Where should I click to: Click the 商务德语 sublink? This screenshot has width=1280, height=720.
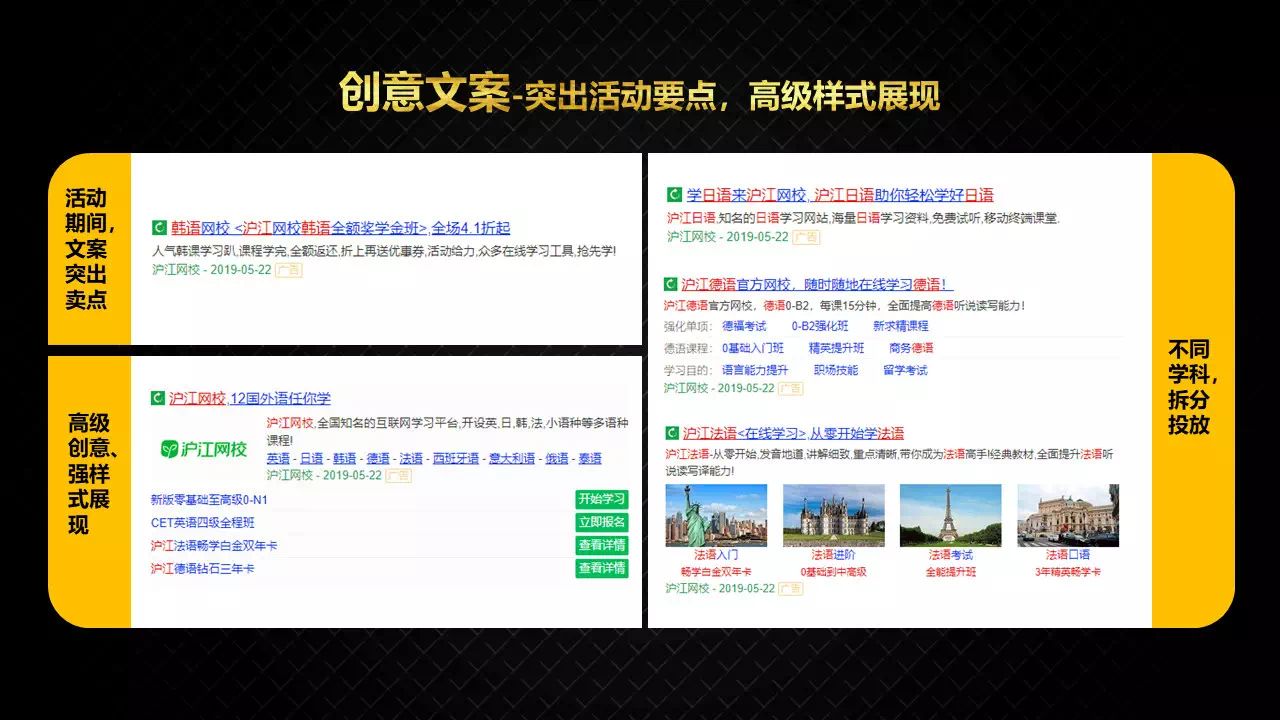[911, 348]
